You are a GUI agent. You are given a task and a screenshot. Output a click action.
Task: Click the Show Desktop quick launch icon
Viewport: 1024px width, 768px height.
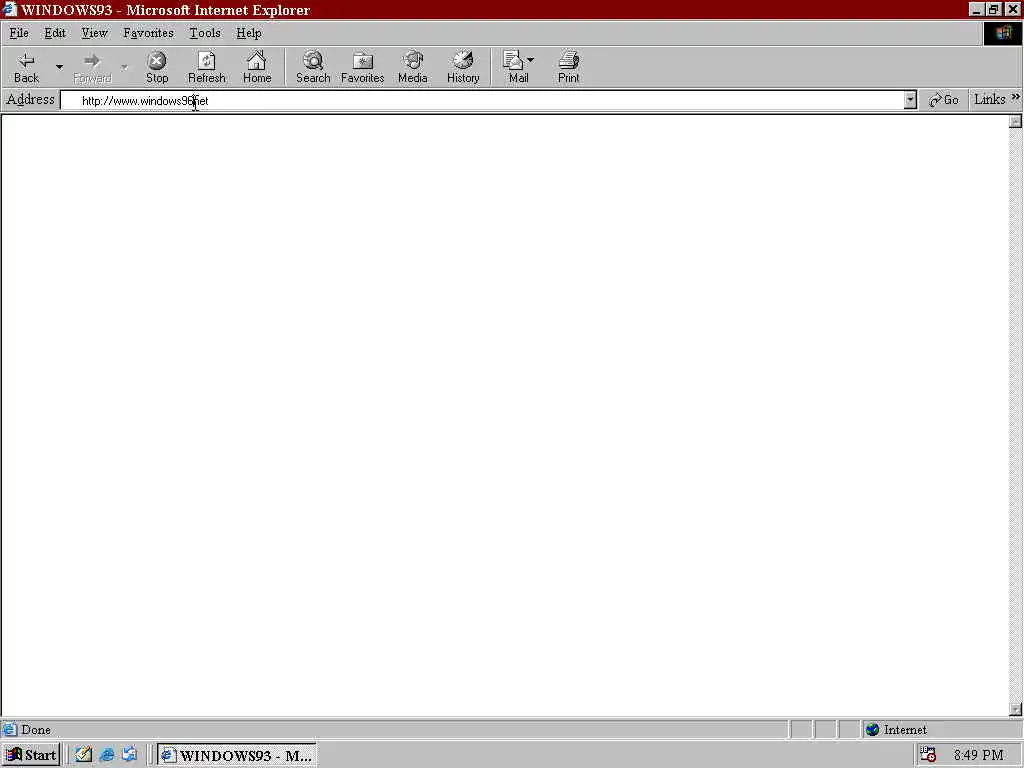[83, 755]
